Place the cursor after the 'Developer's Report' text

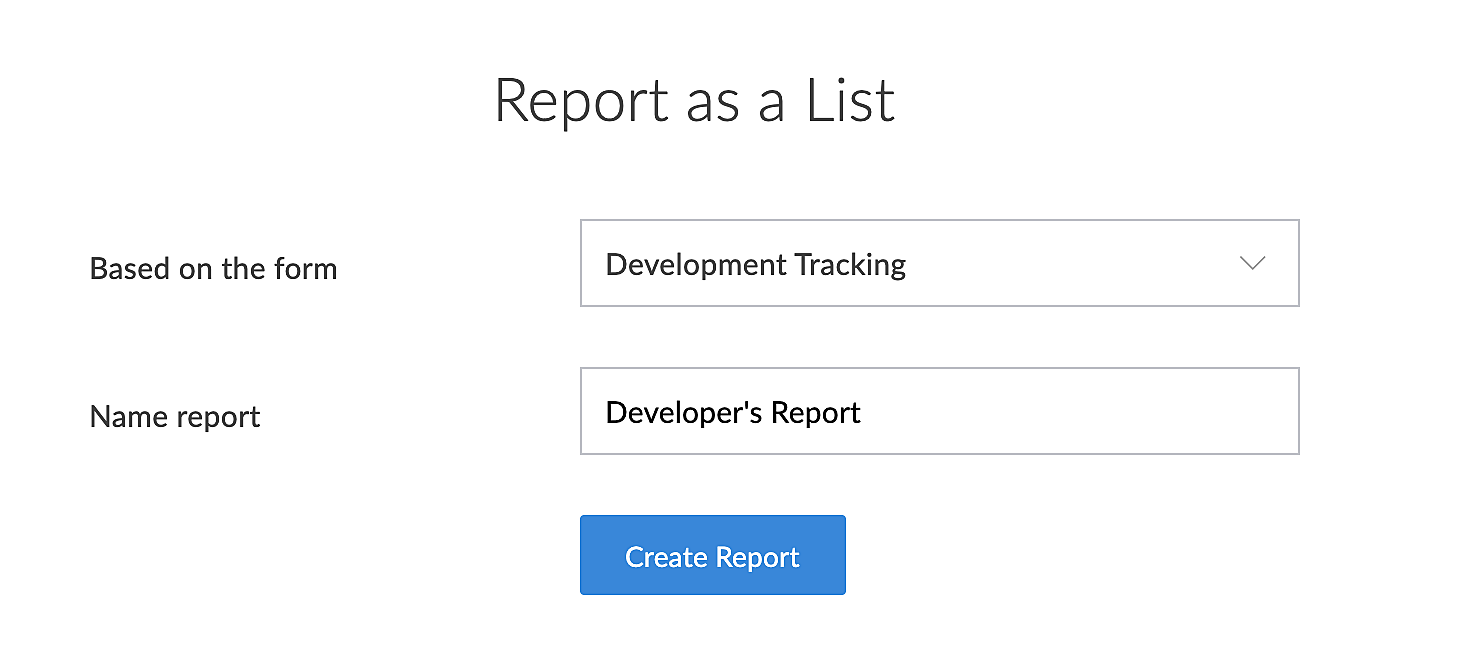point(864,412)
